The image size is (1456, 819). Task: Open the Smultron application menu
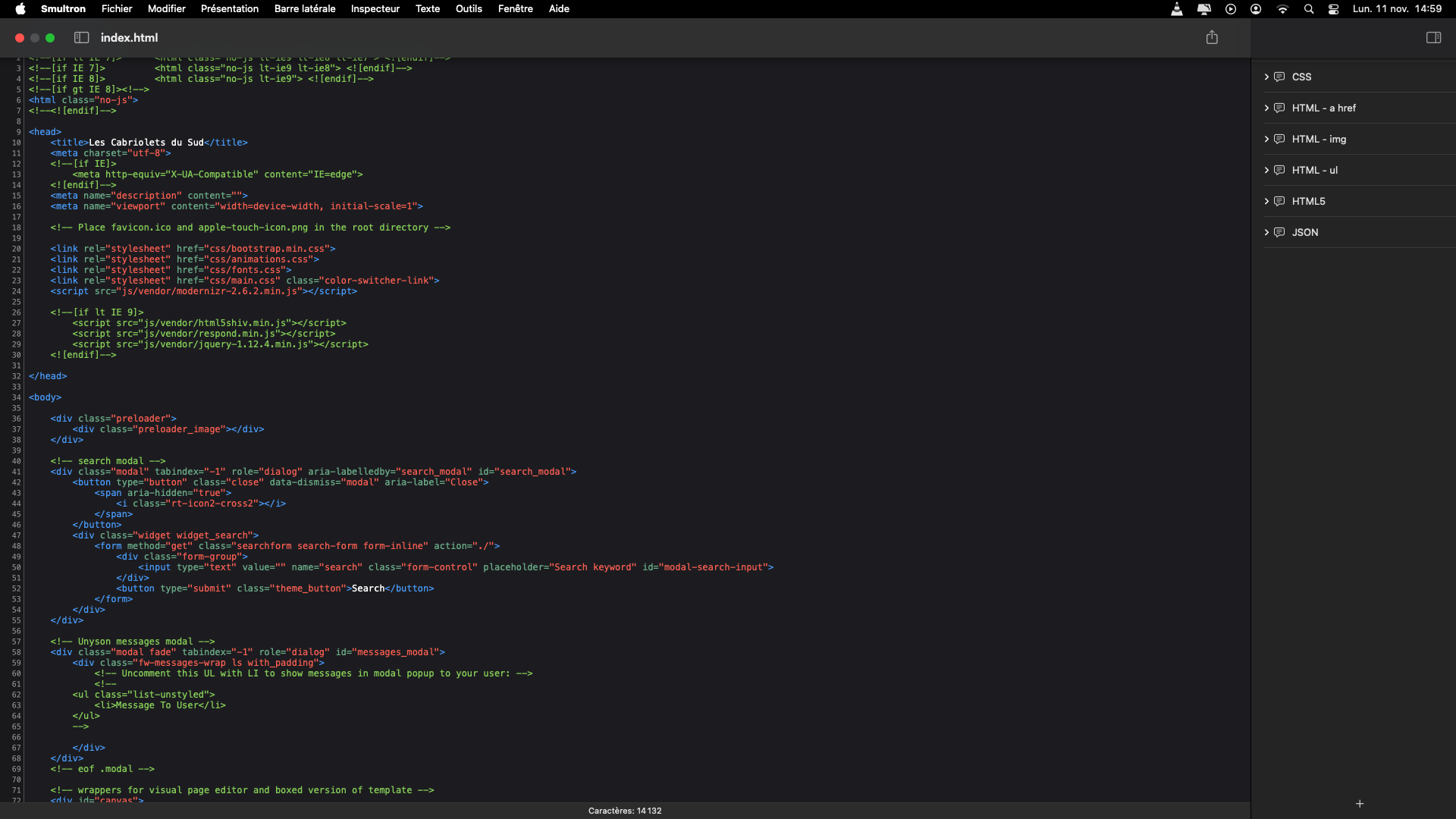[63, 9]
